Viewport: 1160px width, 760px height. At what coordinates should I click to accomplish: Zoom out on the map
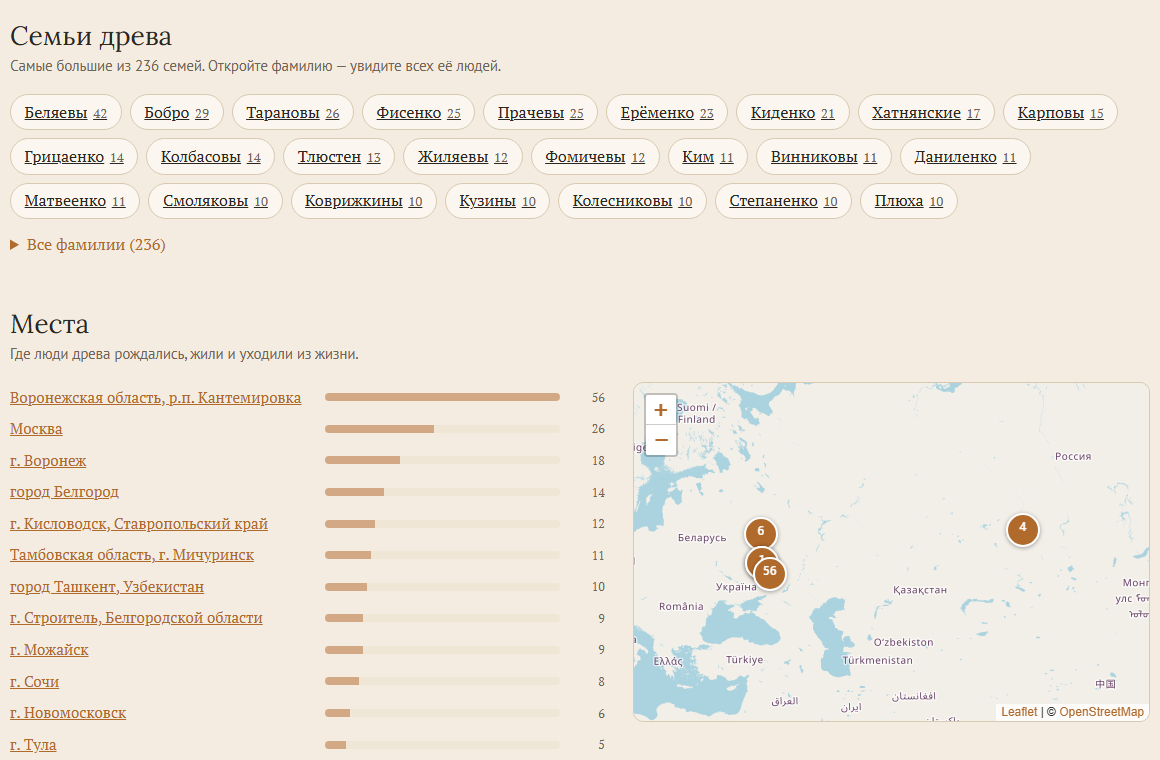click(661, 440)
